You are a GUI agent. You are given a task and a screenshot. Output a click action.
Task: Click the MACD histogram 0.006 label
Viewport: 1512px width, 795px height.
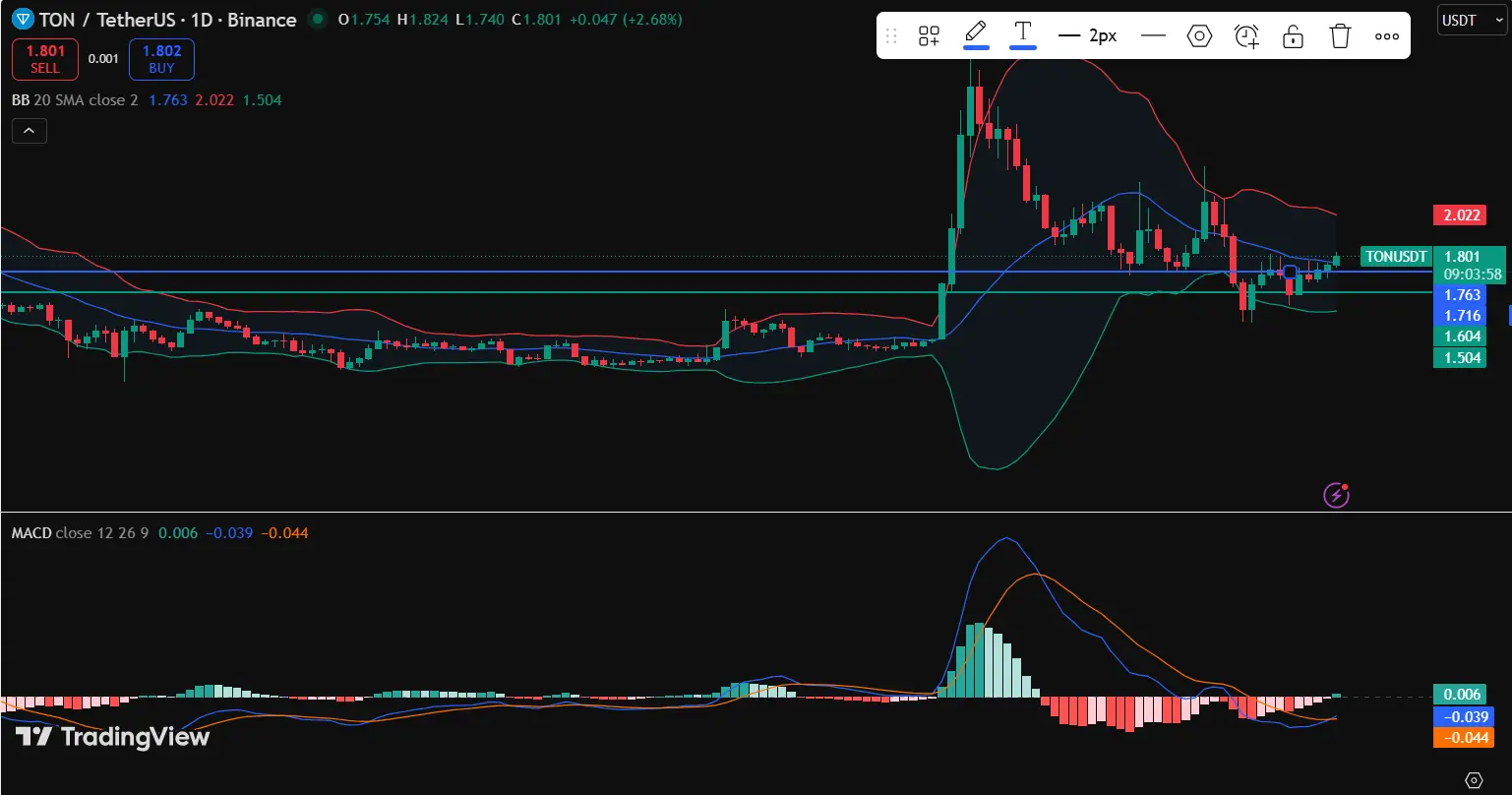pyautogui.click(x=1459, y=695)
